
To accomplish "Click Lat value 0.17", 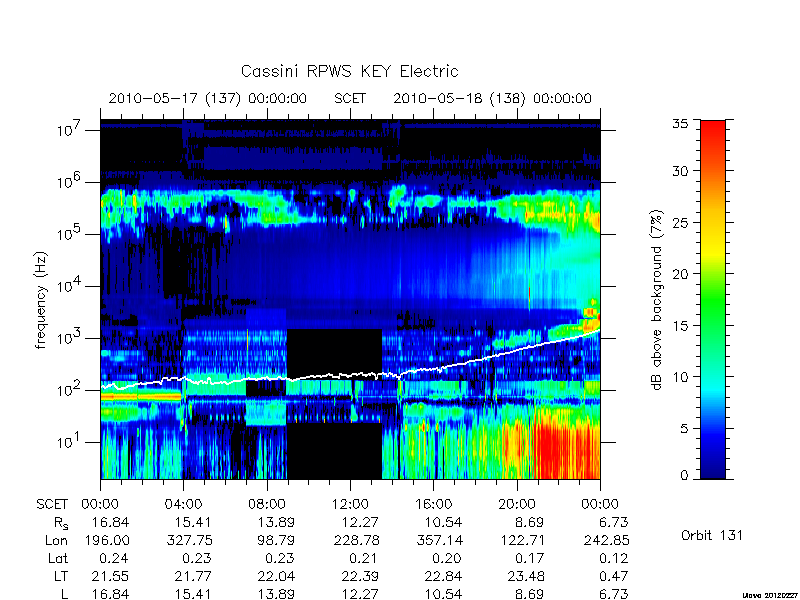I will coord(530,558).
